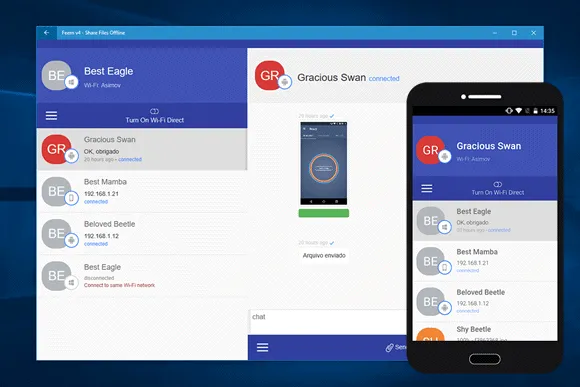Screen dimensions: 580x387
Task: Click 192.168.1.21 address in desktop list
Action: point(101,194)
